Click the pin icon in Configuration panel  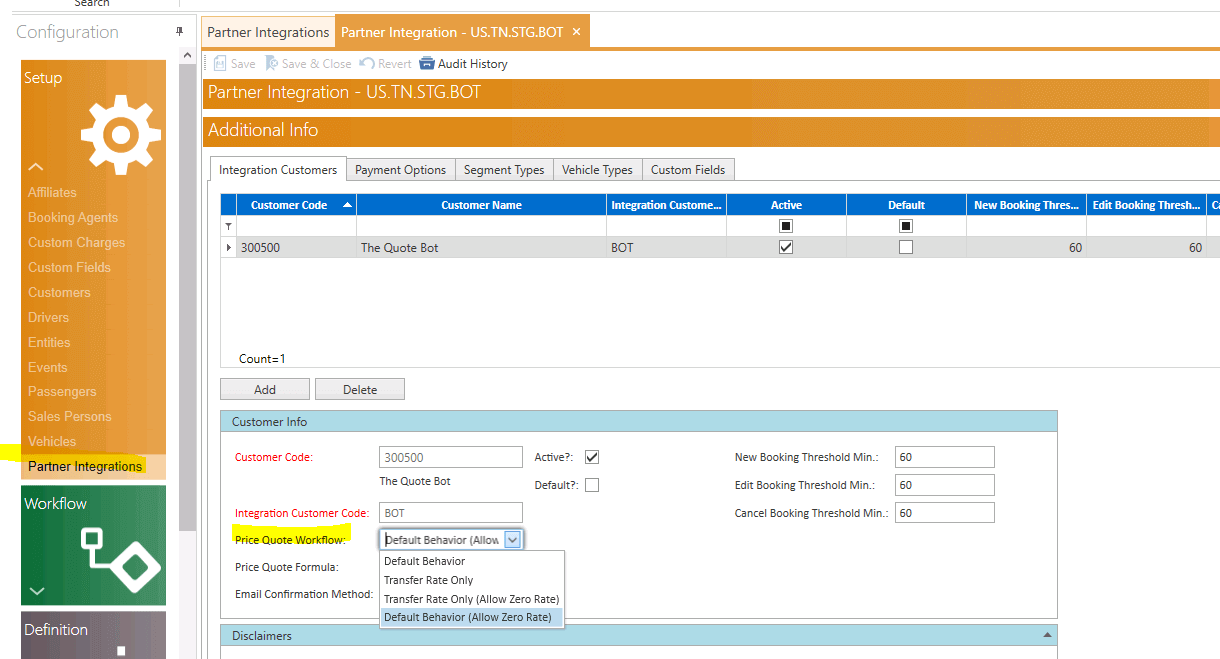click(180, 32)
